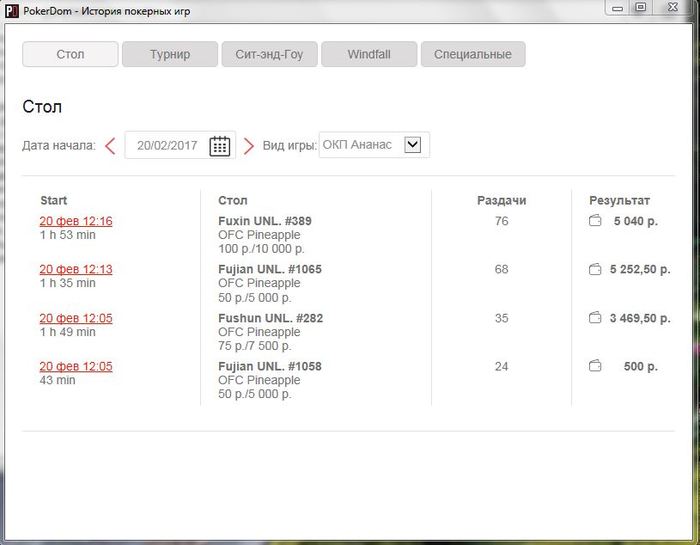Click result value 3 469,50 р.

(640, 318)
